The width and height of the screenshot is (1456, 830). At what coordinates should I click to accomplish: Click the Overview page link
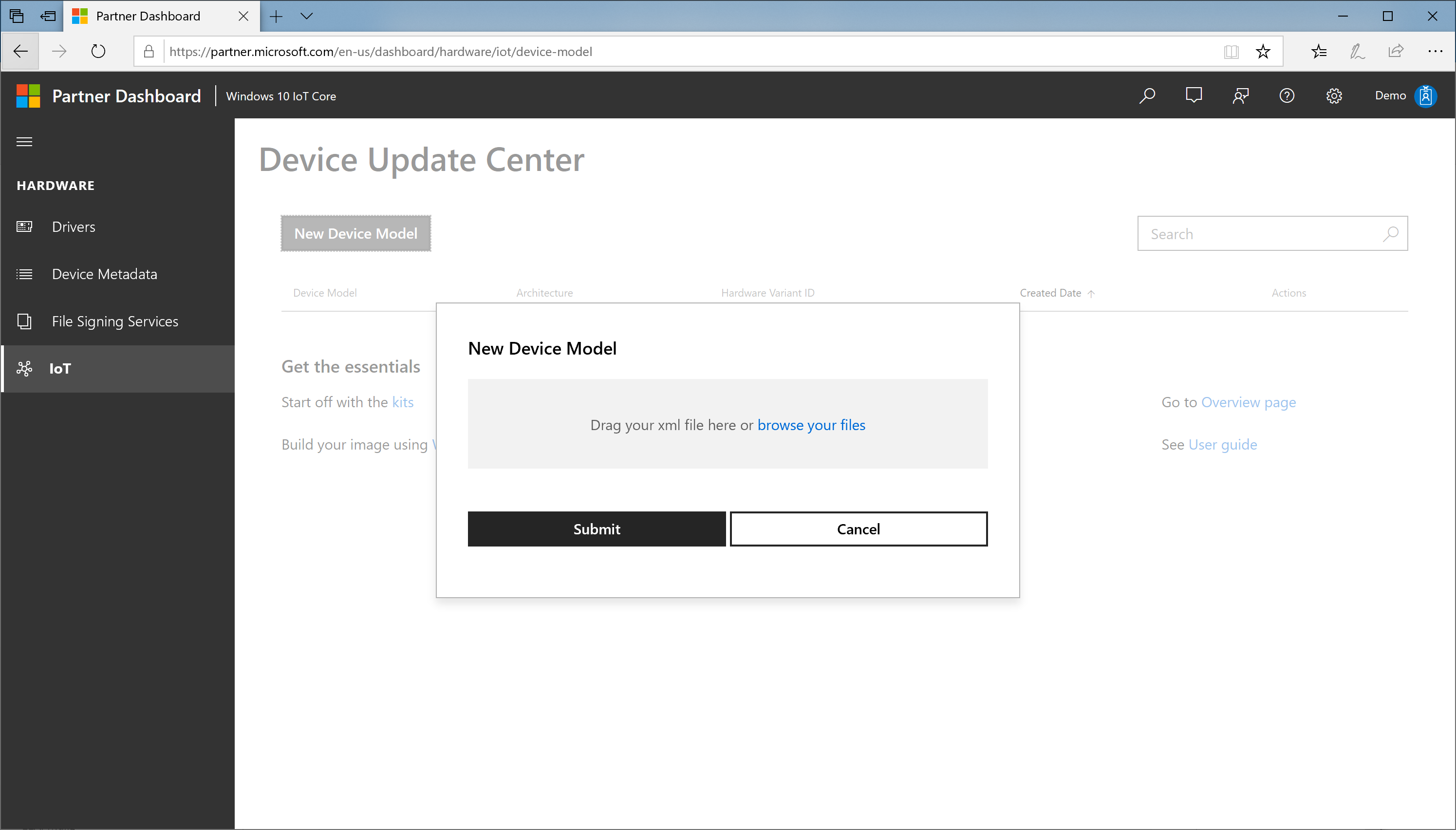[1249, 401]
